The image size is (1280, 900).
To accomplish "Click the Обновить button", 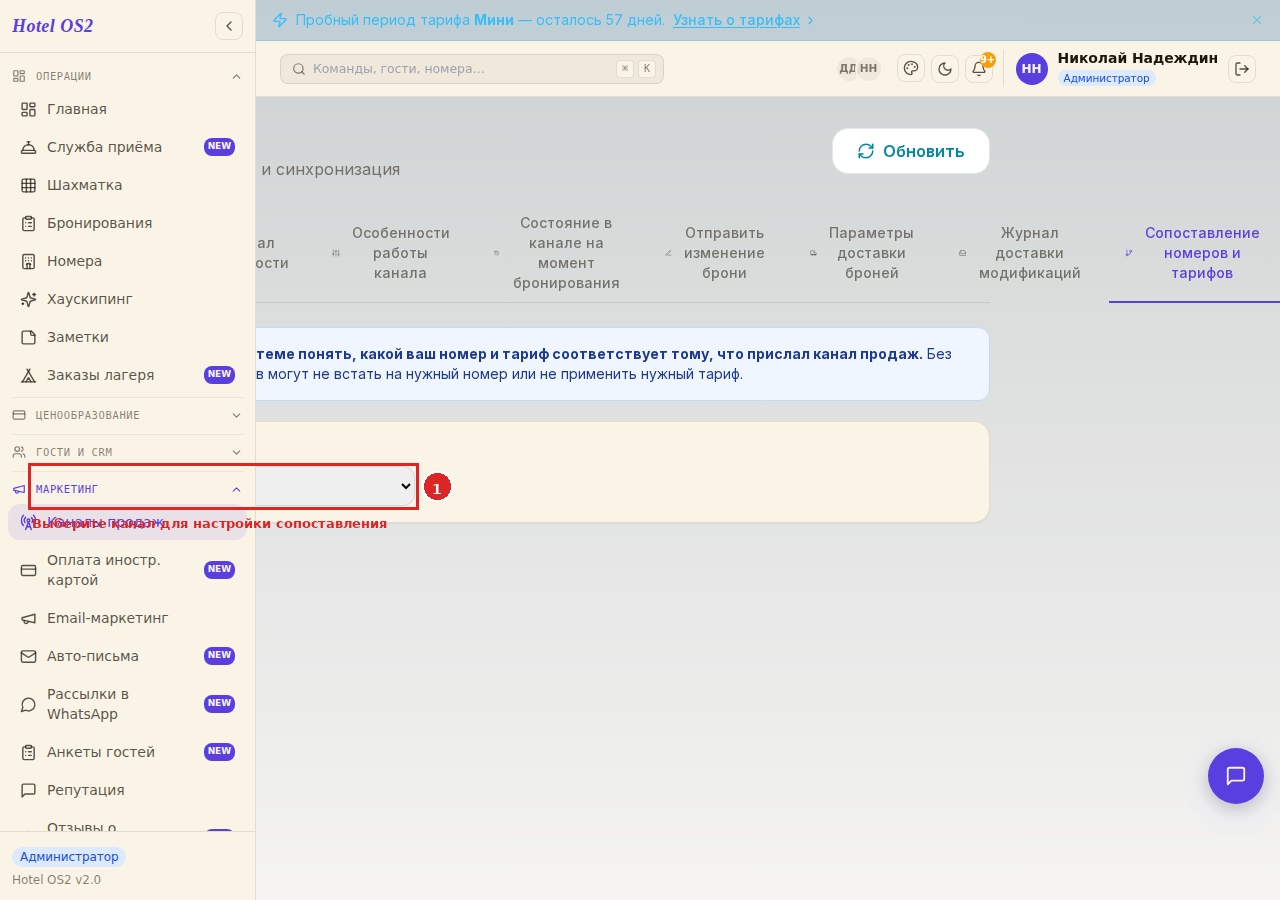I will coord(911,151).
